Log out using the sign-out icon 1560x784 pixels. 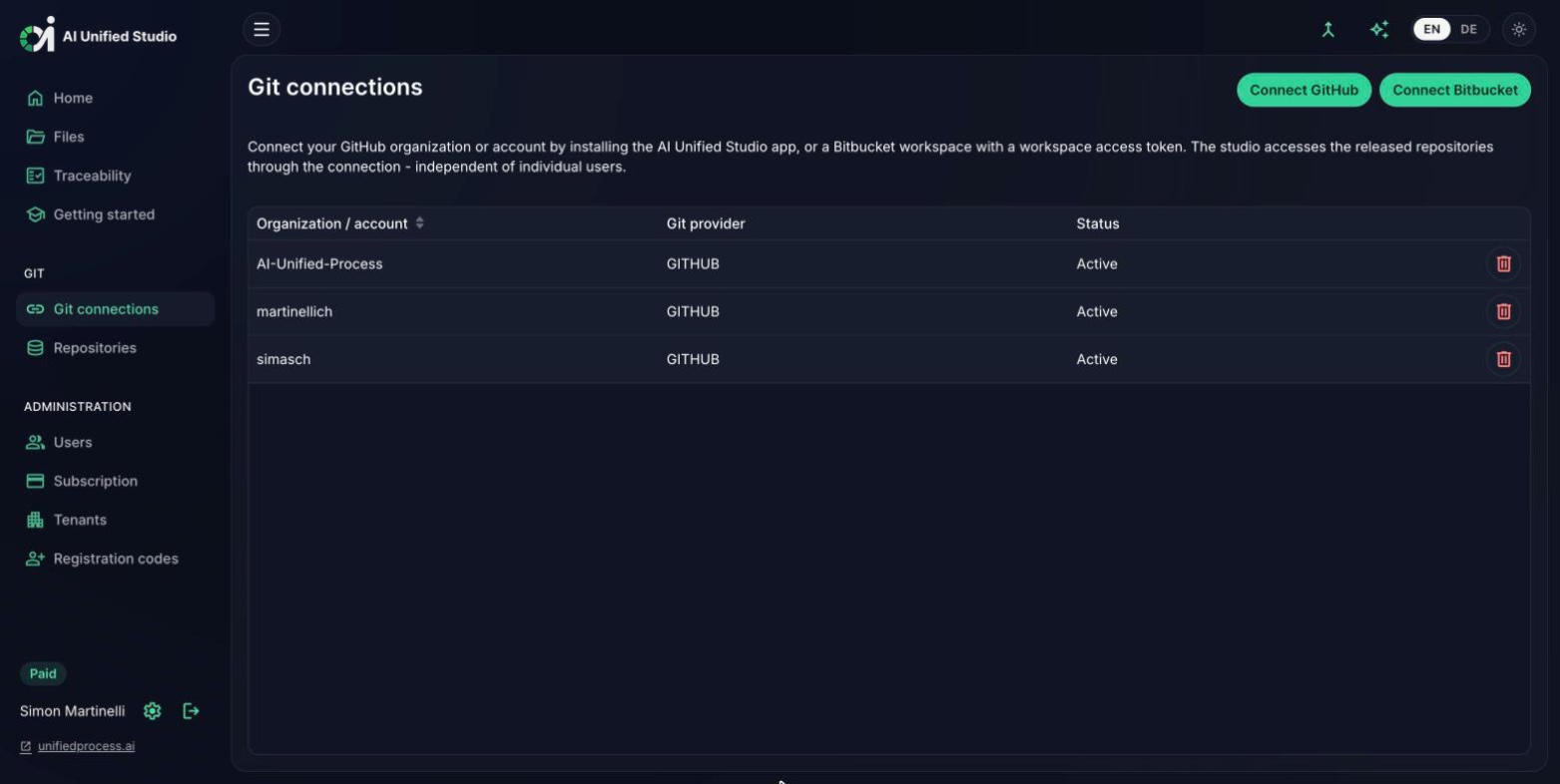[191, 711]
